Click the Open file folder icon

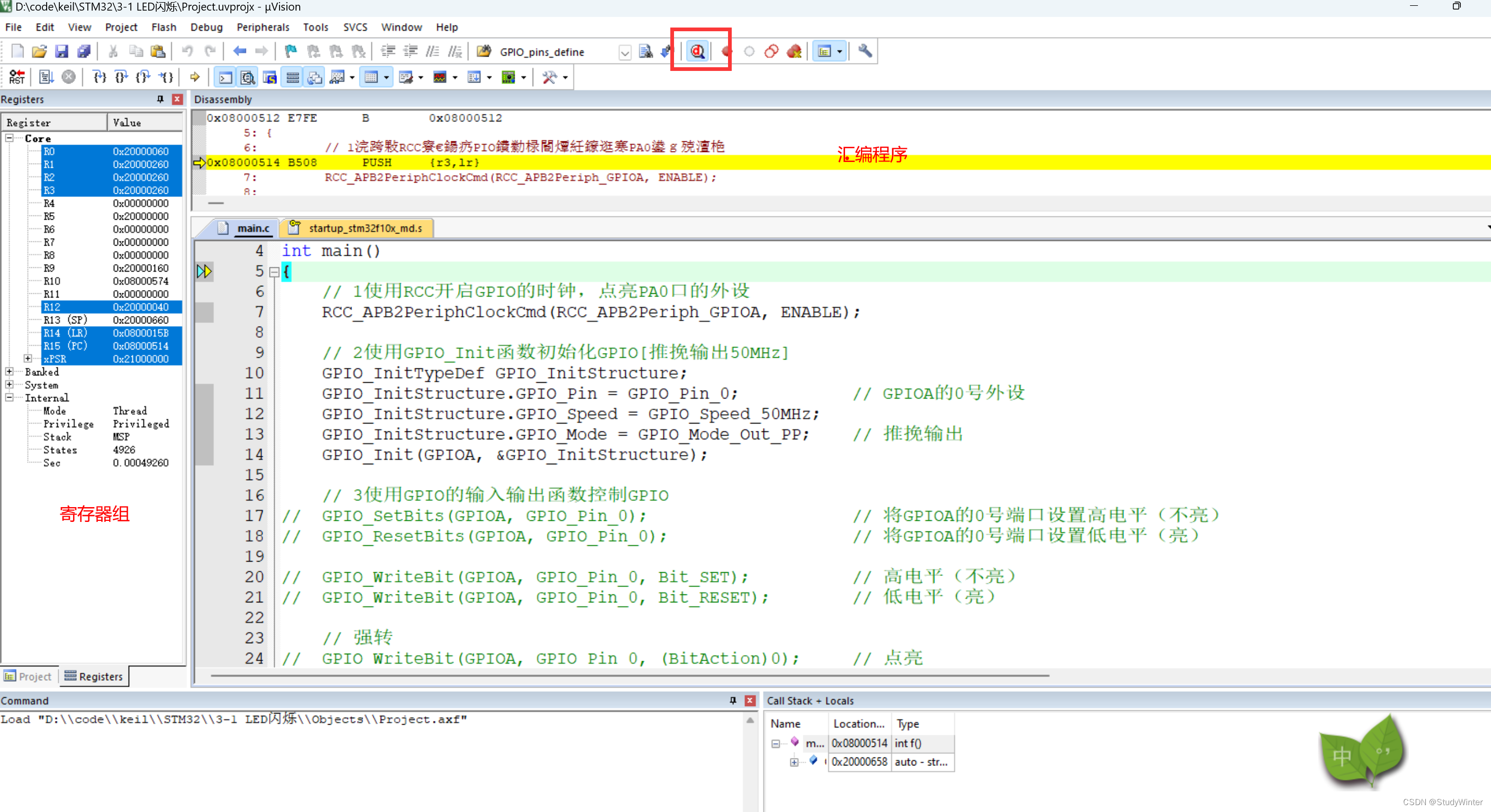tap(39, 51)
